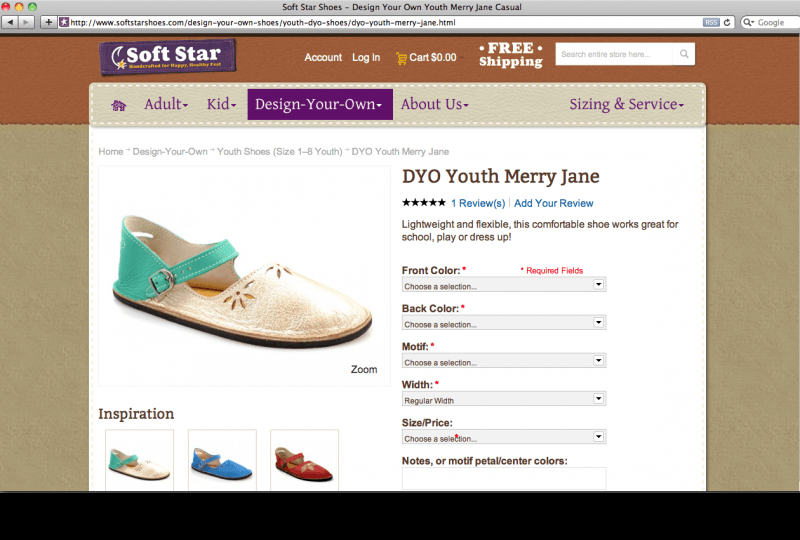Click the browser back arrow button
Viewport: 800px width, 540px height.
pos(11,22)
